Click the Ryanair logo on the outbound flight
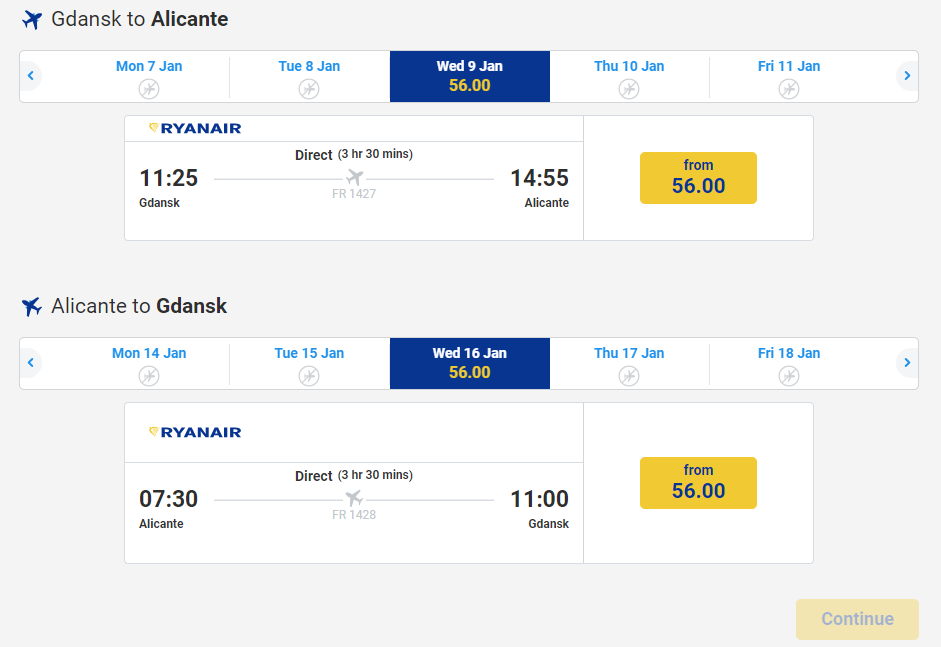This screenshot has width=941, height=647. pos(196,128)
